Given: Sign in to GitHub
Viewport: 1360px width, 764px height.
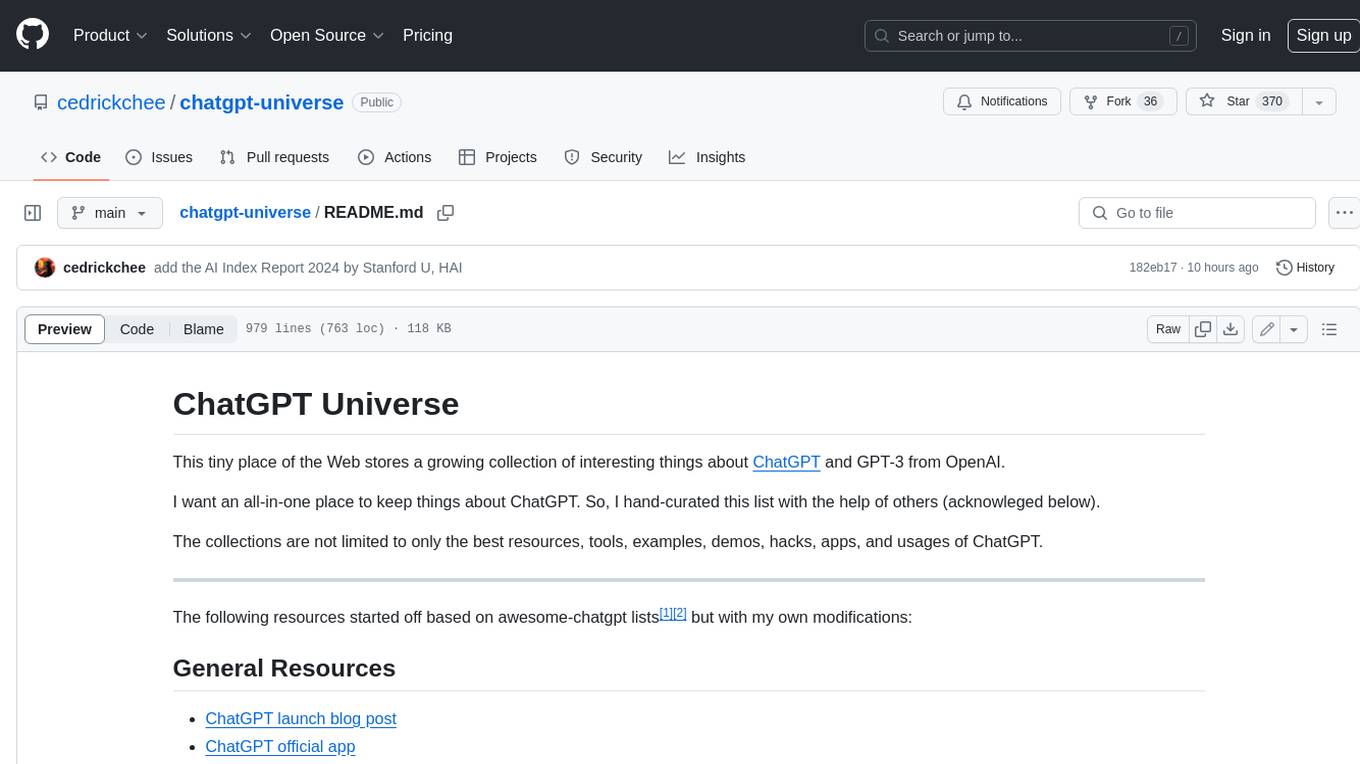Looking at the screenshot, I should click(x=1245, y=35).
